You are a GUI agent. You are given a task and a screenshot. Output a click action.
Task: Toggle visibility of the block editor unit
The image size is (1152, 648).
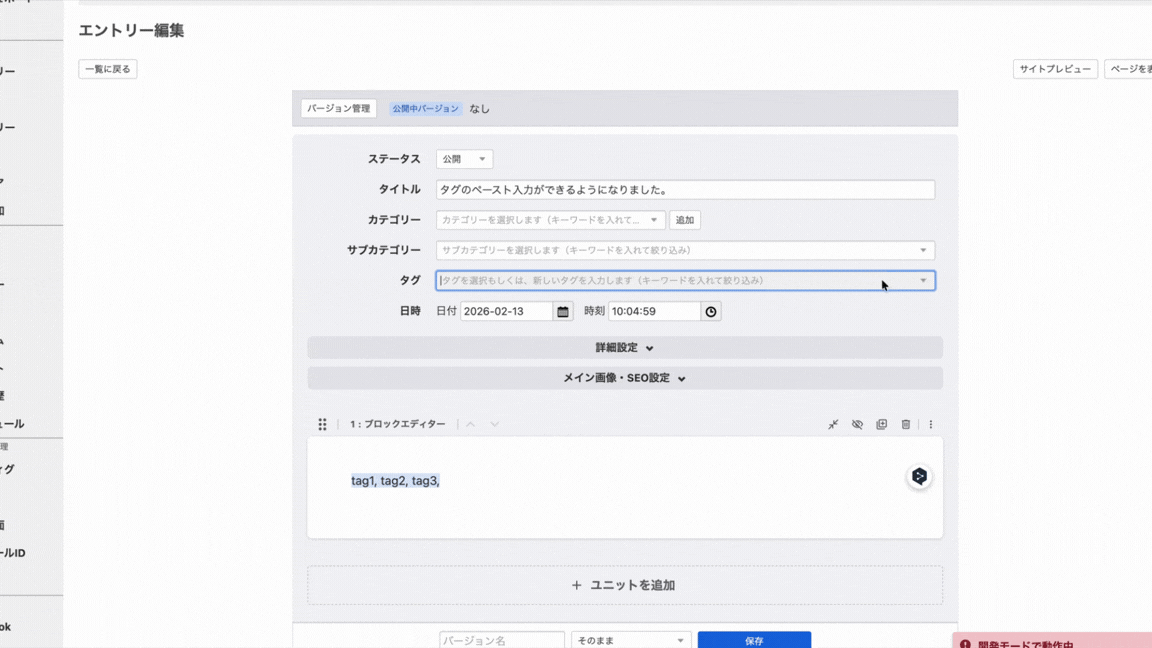(857, 425)
